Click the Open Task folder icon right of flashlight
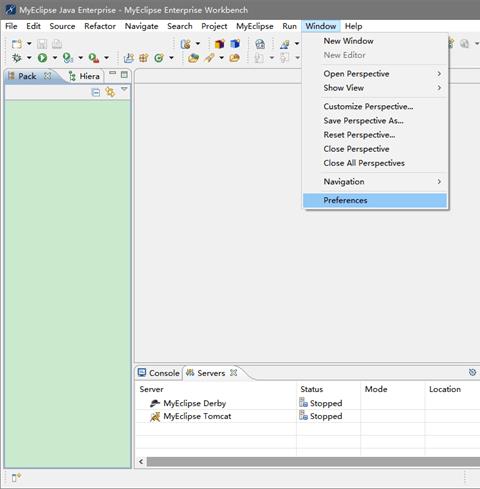 [235, 58]
